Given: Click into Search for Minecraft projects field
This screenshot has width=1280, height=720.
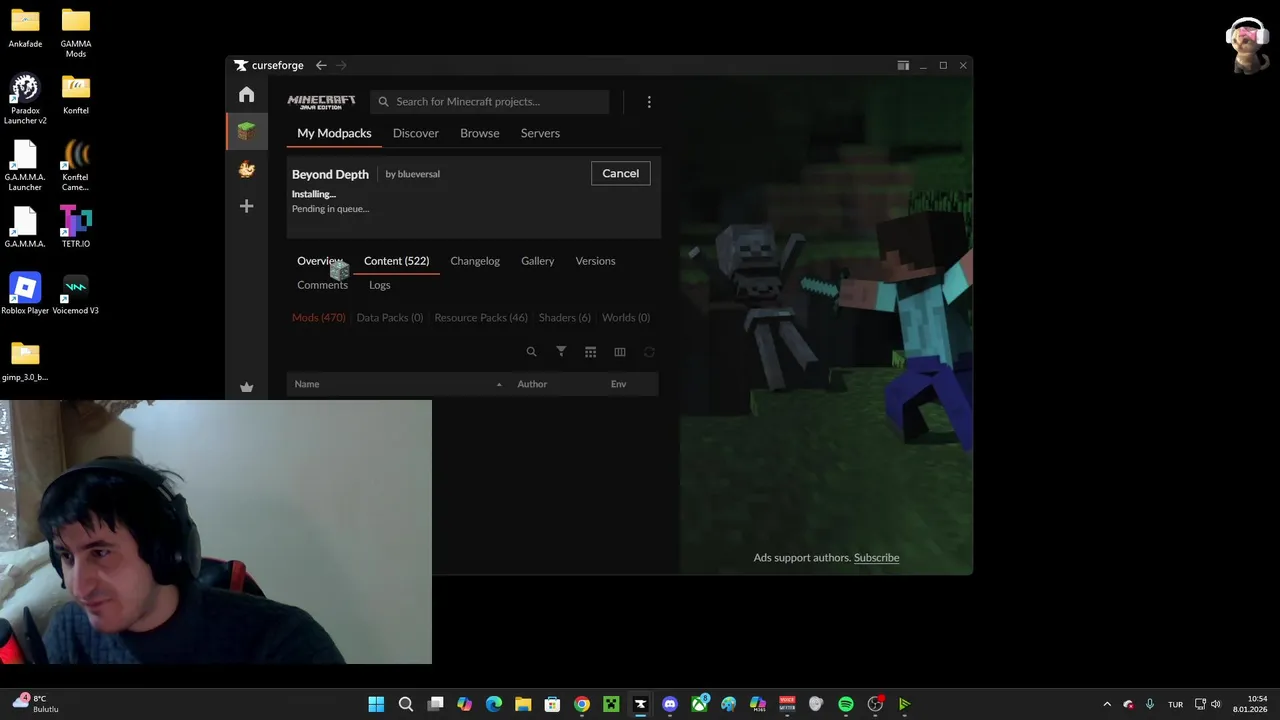Looking at the screenshot, I should pos(490,102).
